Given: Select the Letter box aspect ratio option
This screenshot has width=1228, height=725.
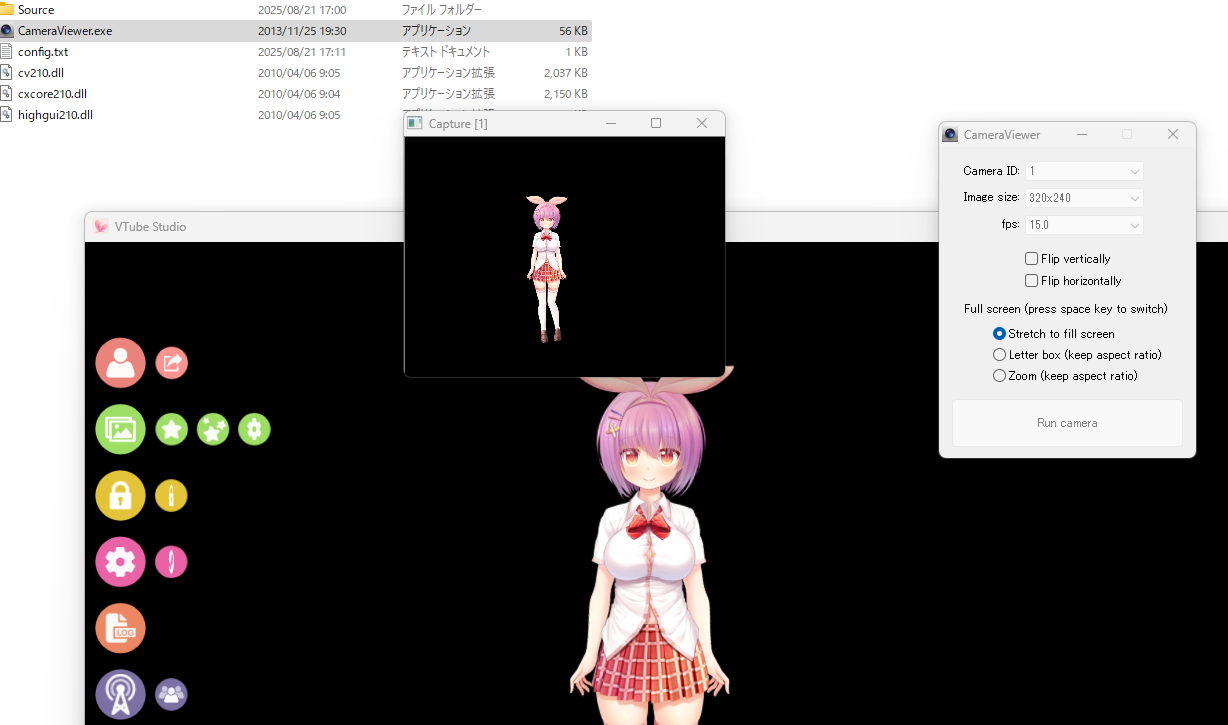Looking at the screenshot, I should (999, 354).
